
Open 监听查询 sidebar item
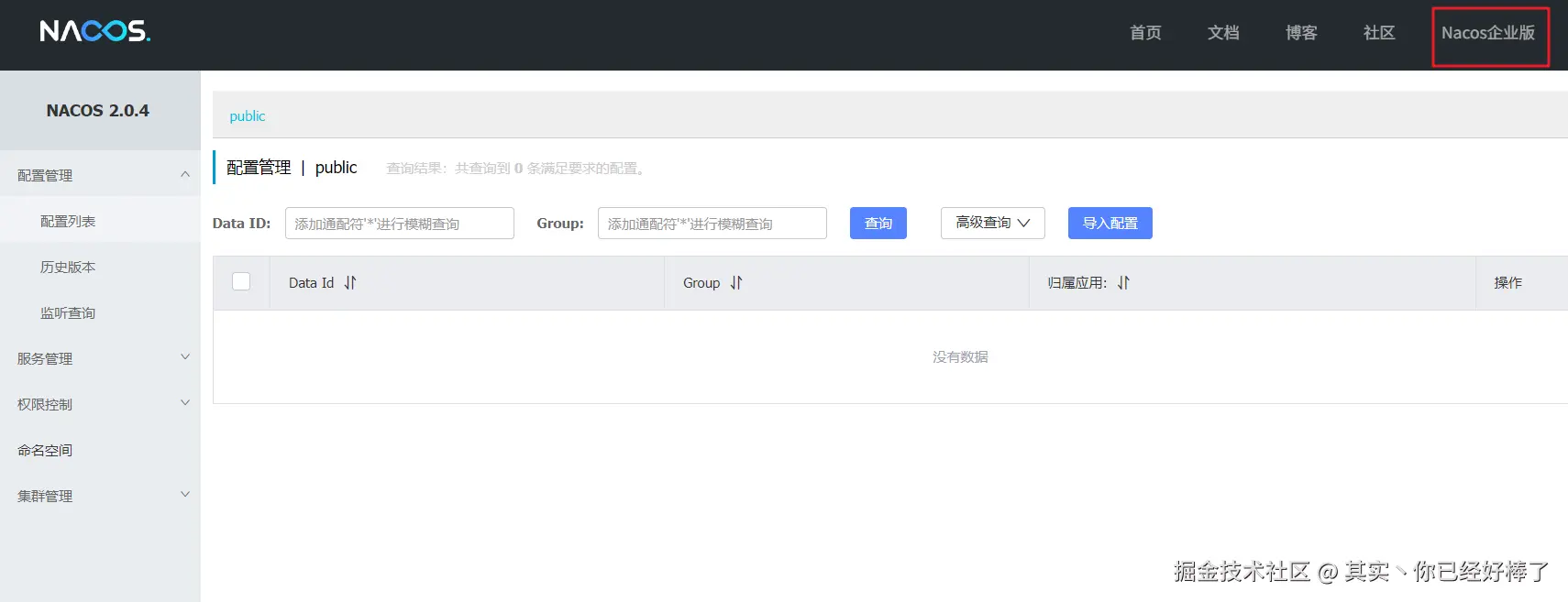point(68,312)
